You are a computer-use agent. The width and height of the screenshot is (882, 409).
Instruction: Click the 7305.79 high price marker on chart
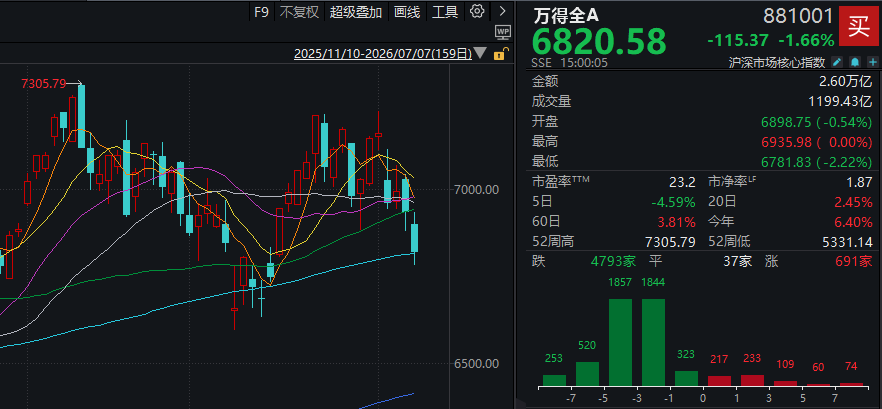(43, 84)
